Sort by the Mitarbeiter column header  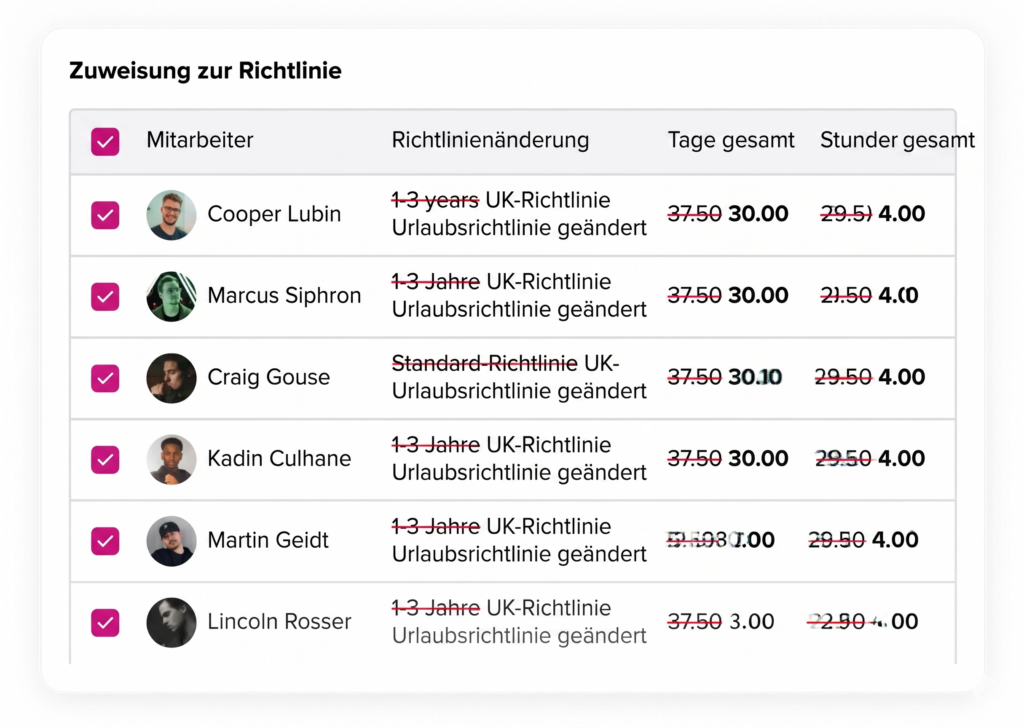point(199,140)
